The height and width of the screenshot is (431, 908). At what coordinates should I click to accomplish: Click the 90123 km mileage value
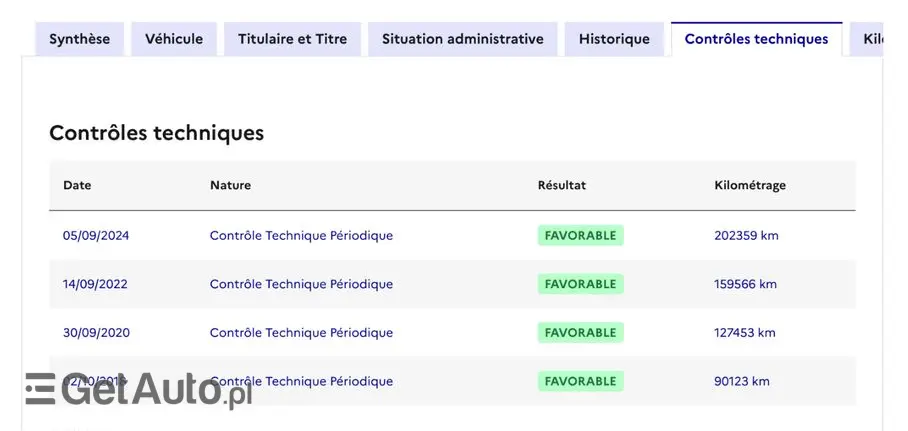point(742,381)
